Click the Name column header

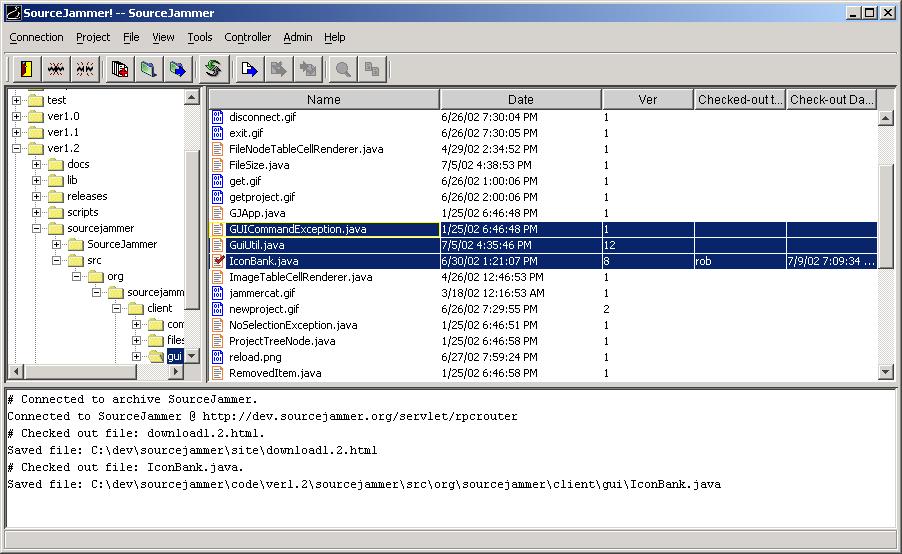pos(323,99)
